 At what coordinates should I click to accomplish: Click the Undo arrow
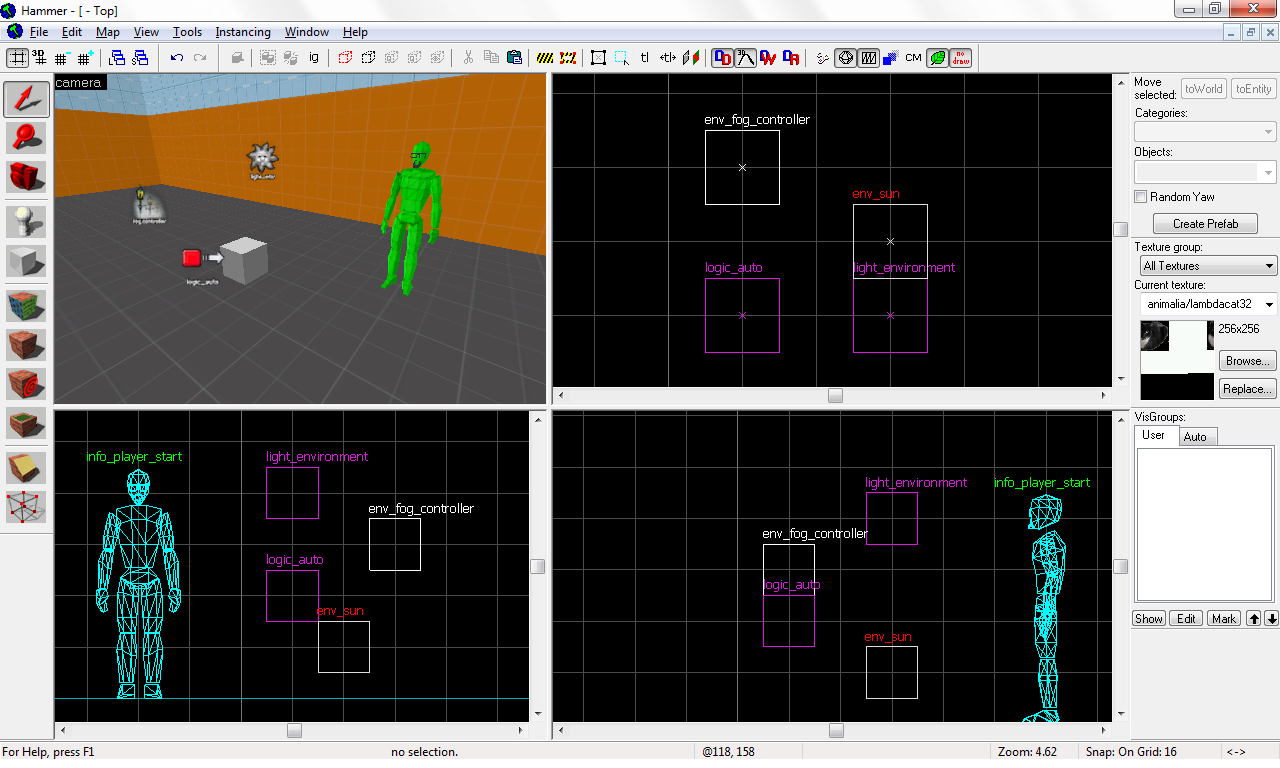coord(177,58)
